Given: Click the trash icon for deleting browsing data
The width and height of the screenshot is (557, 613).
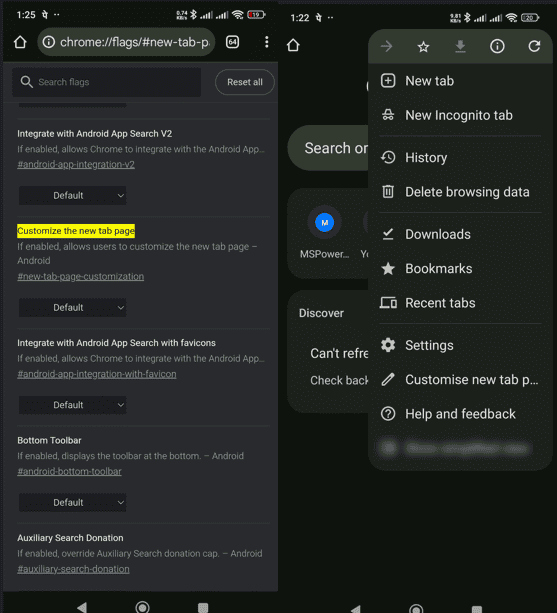Looking at the screenshot, I should pyautogui.click(x=388, y=192).
